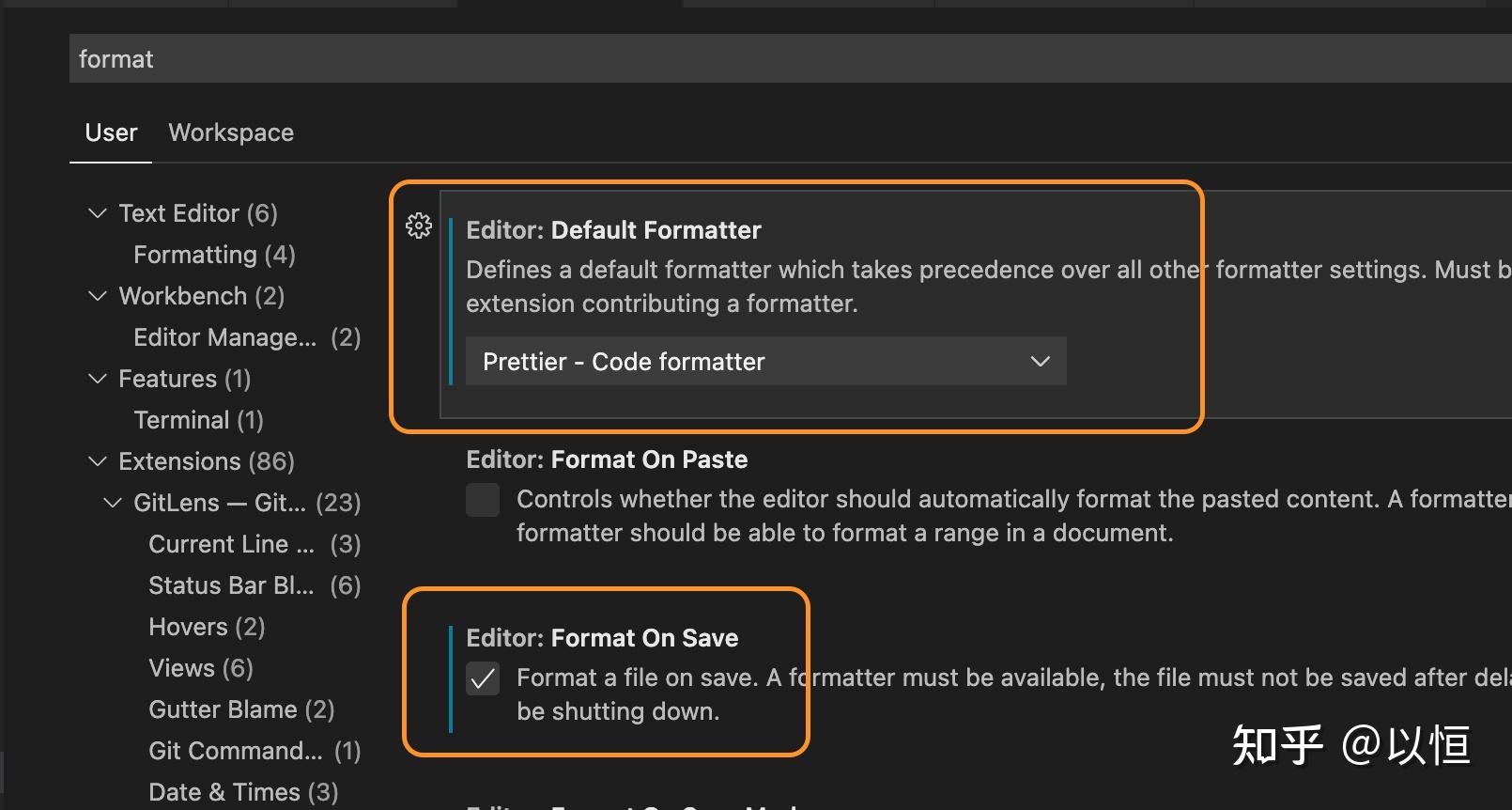Collapse the Features tree section
This screenshot has width=1512, height=810.
pos(98,378)
